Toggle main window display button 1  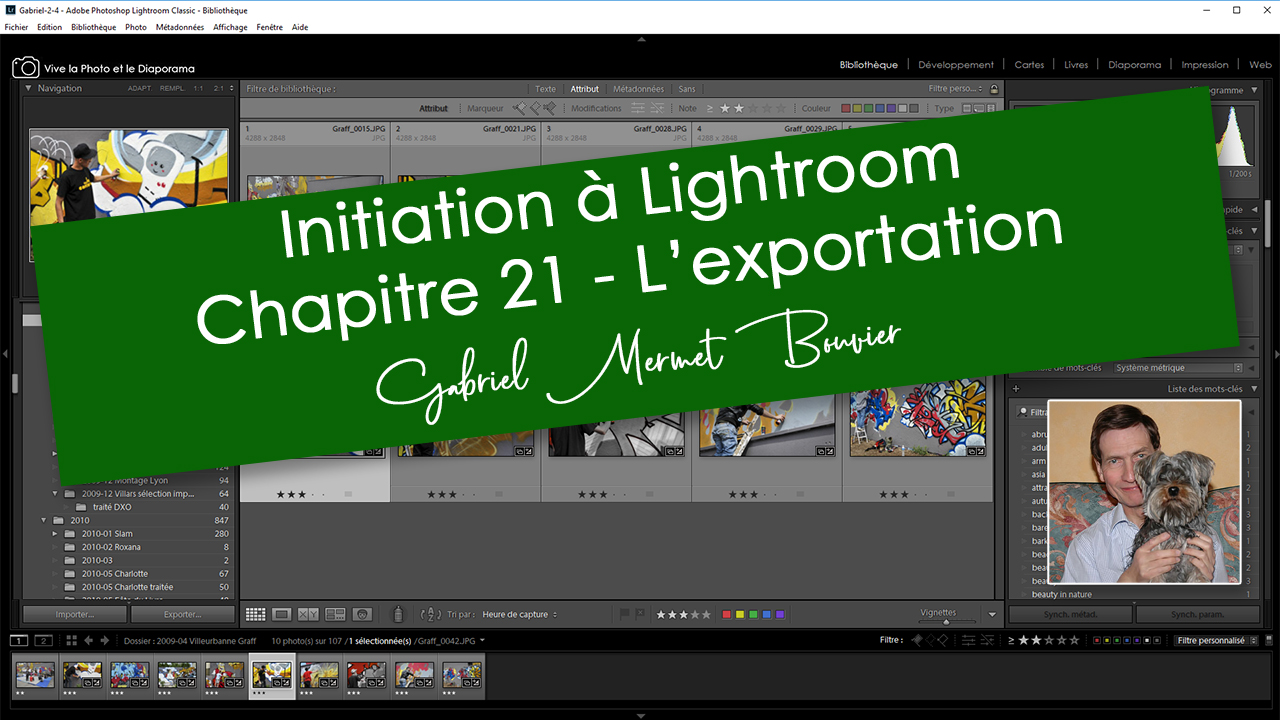19,640
